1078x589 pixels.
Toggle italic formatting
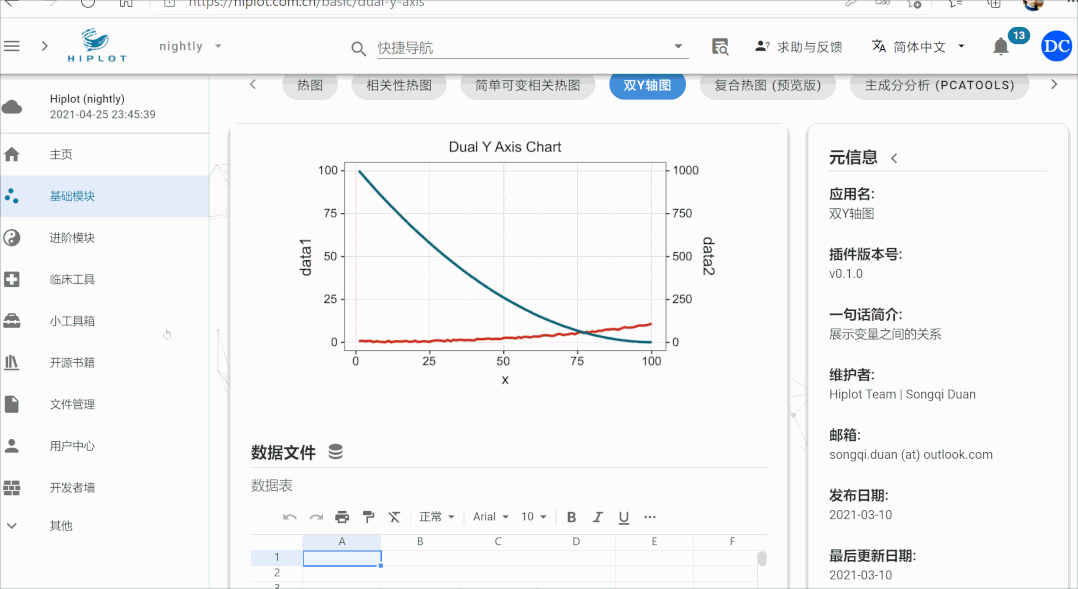(x=597, y=517)
